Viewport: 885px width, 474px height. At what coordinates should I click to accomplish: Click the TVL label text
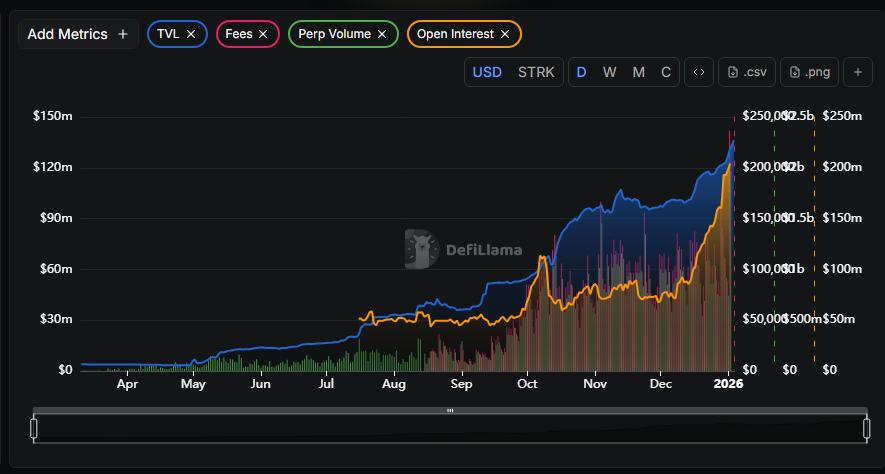168,34
